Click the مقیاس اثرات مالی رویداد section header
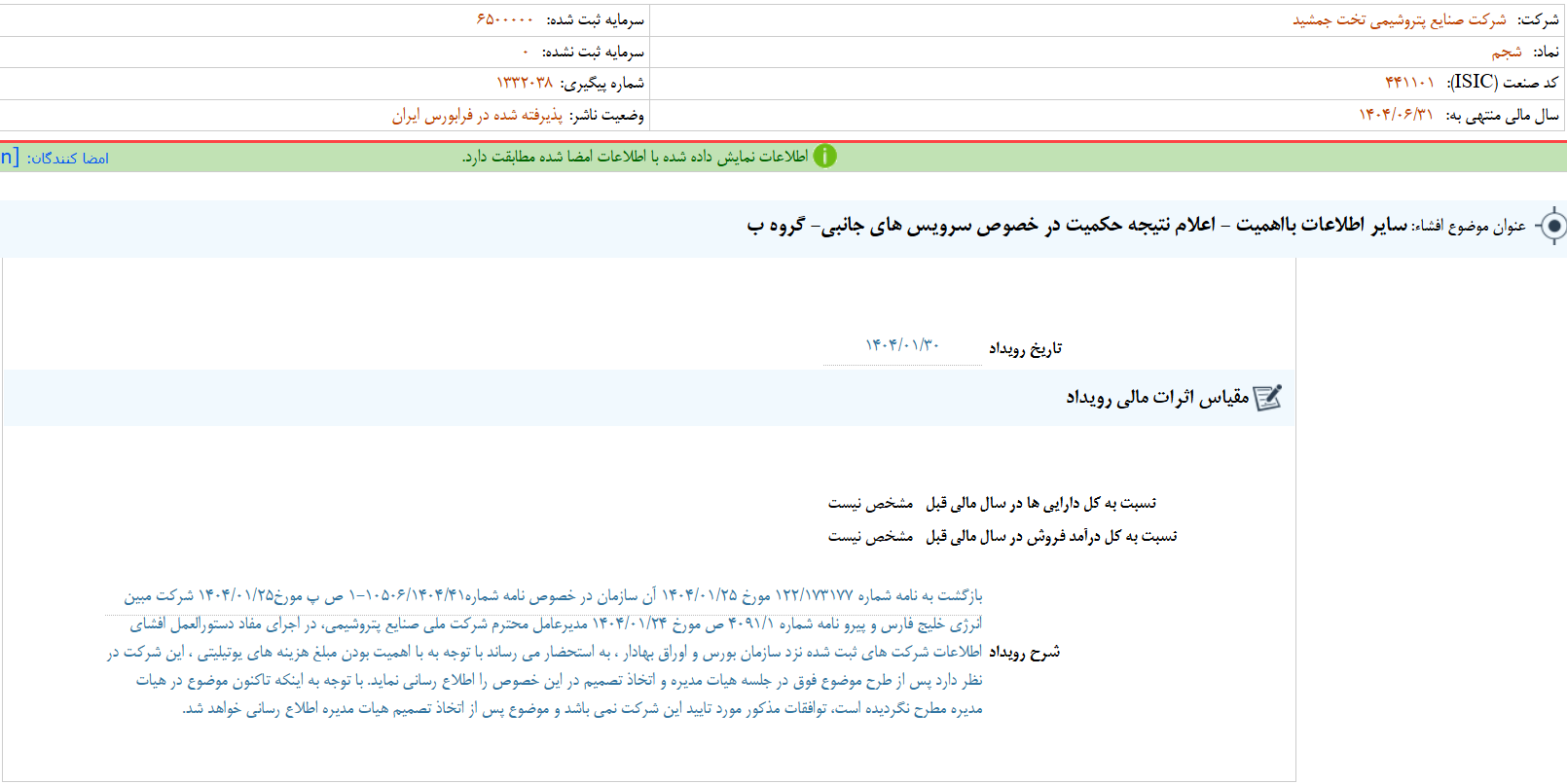This screenshot has width=1567, height=784. [x=1157, y=397]
